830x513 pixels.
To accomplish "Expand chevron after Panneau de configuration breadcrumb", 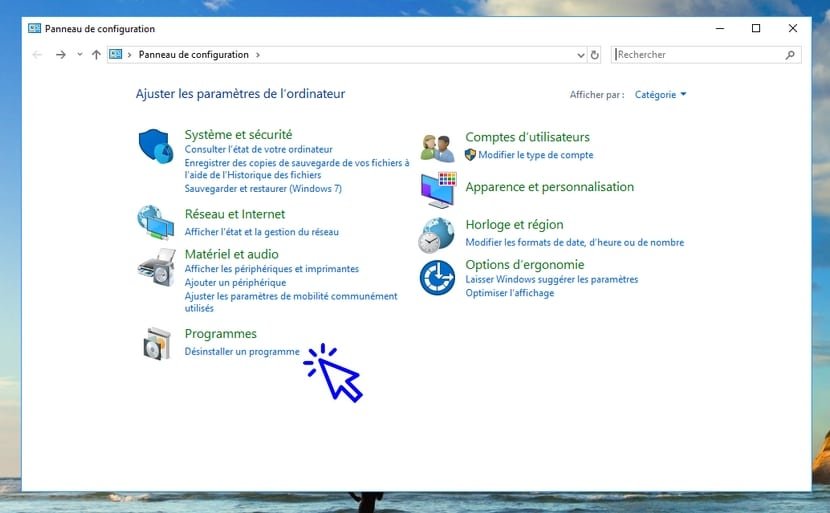I will pos(258,55).
